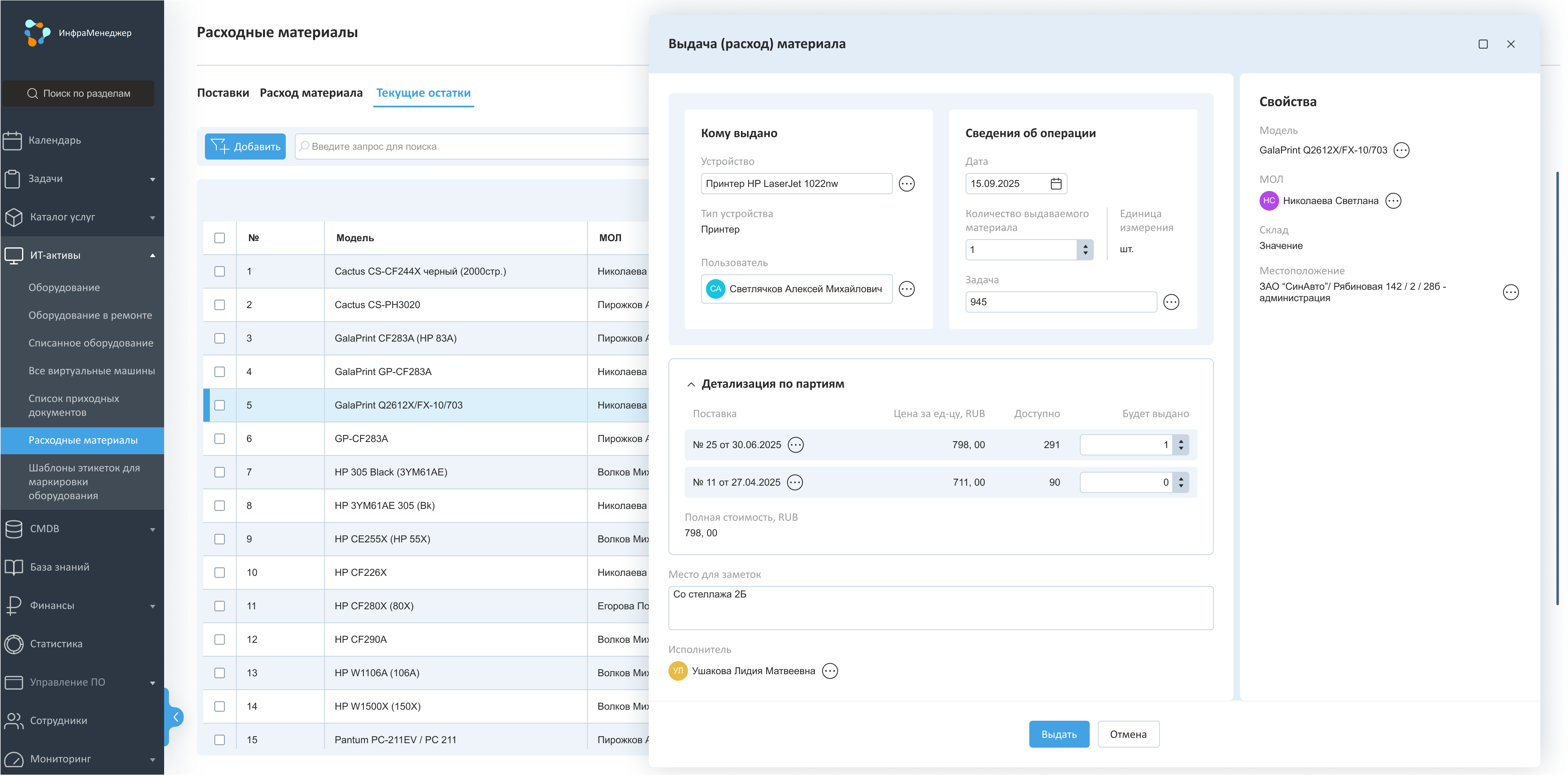Screen dimensions: 1568x775
Task: Click into the Место для заметок text area
Action: [940, 608]
